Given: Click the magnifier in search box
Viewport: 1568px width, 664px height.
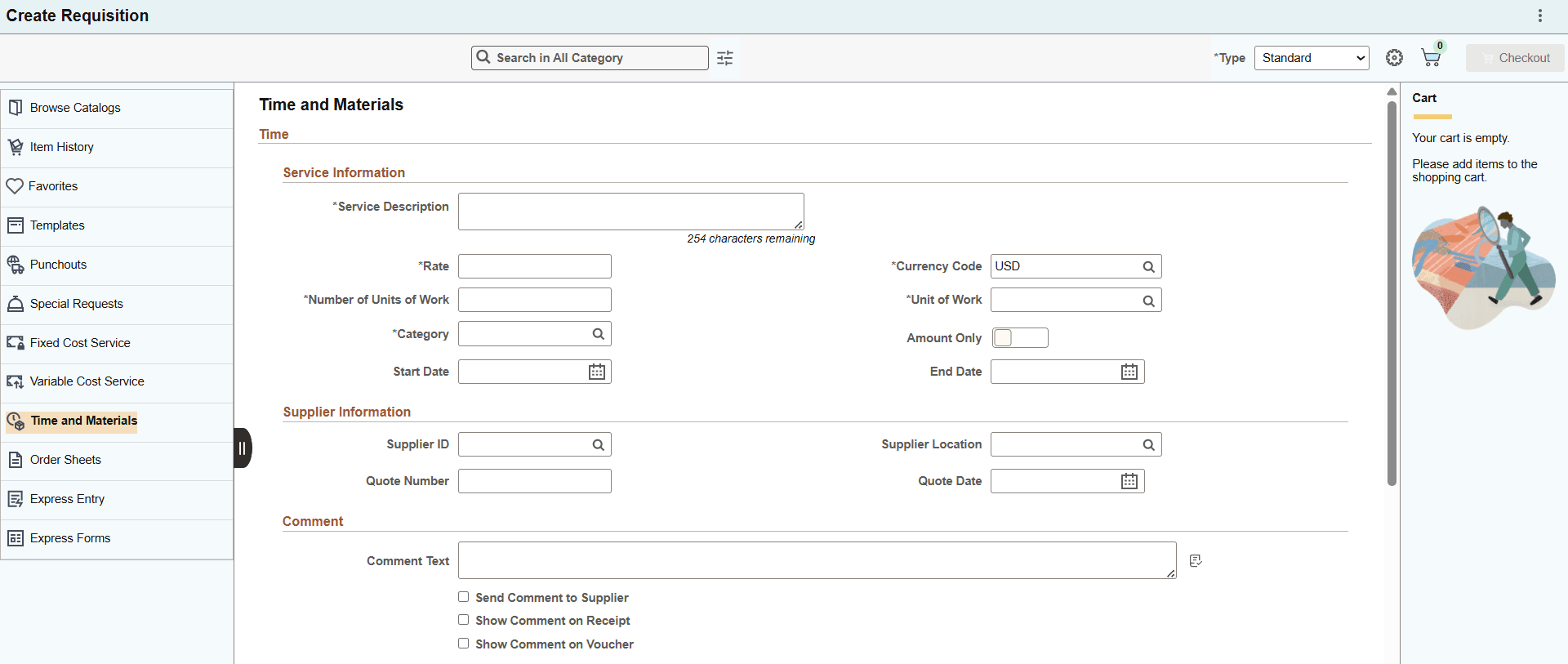Looking at the screenshot, I should pyautogui.click(x=483, y=57).
